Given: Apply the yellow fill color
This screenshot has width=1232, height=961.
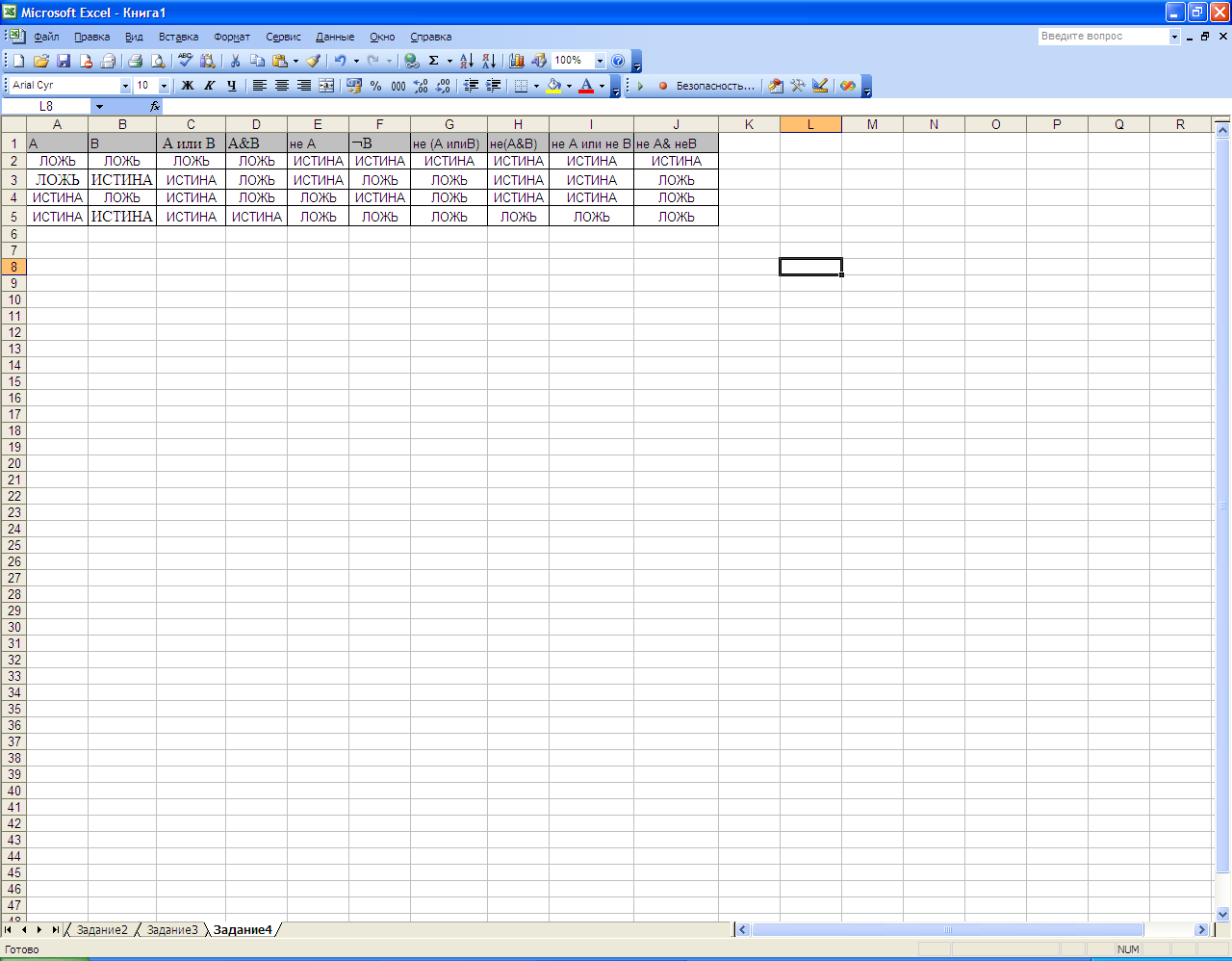Looking at the screenshot, I should point(554,86).
